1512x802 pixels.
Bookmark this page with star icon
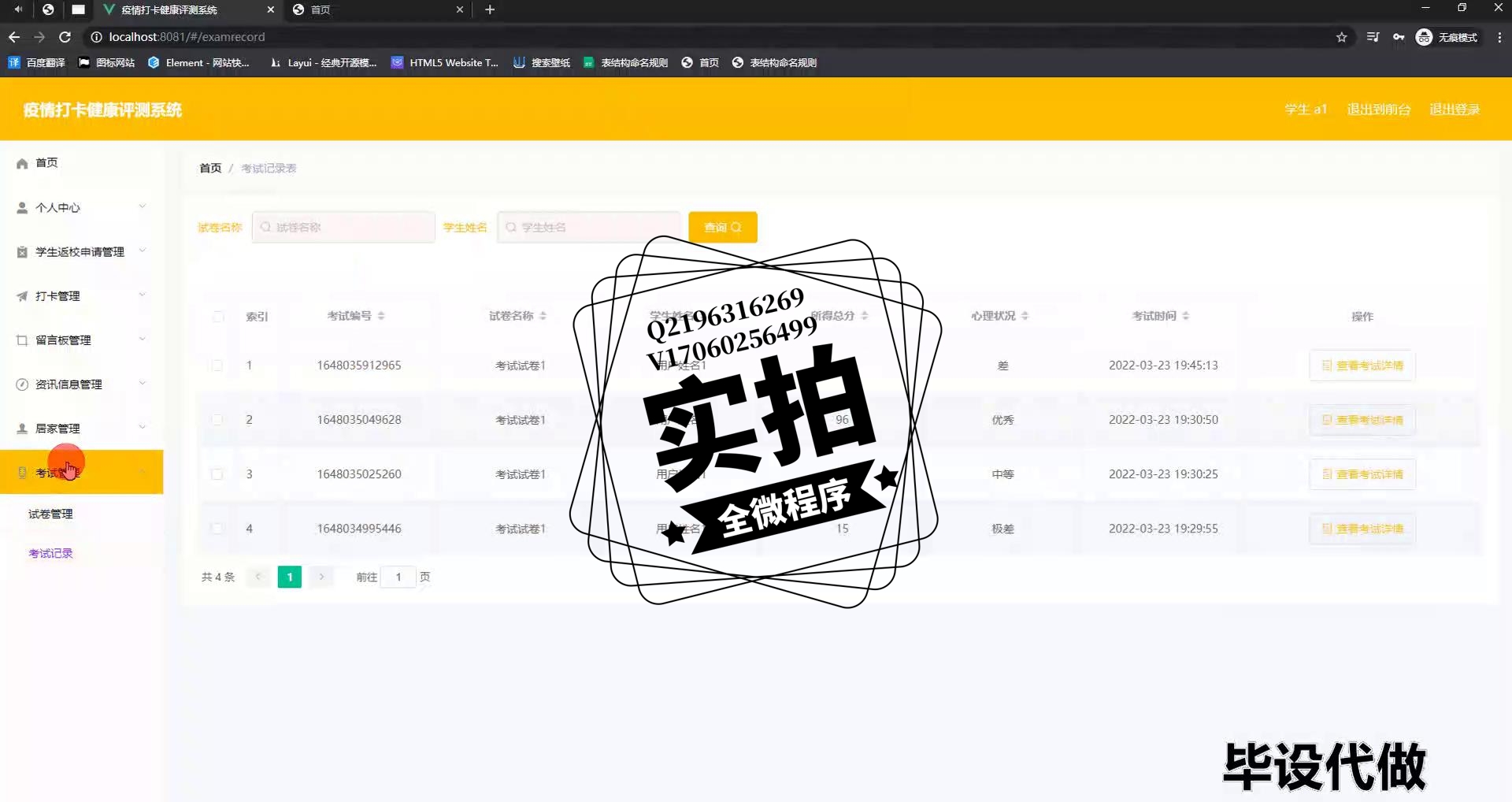pos(1342,37)
